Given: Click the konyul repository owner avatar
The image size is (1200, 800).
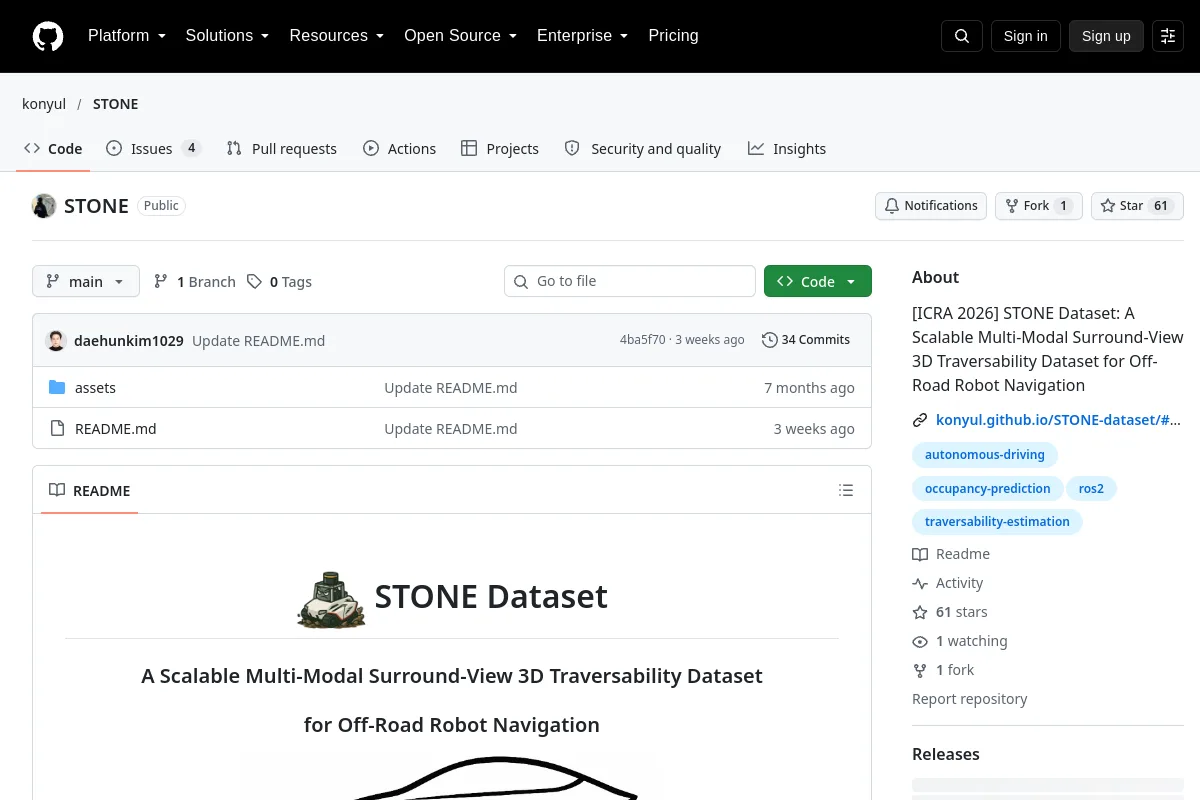Looking at the screenshot, I should point(44,206).
